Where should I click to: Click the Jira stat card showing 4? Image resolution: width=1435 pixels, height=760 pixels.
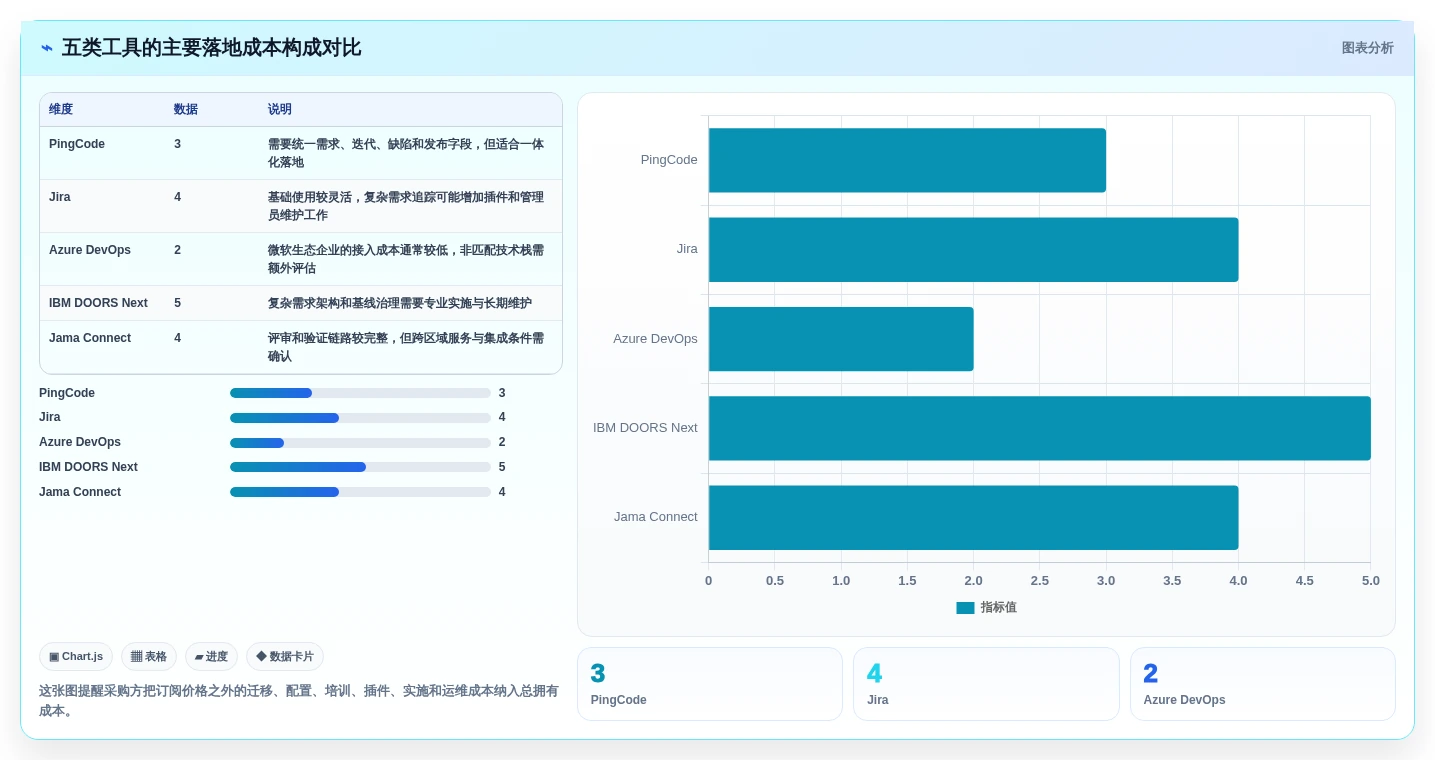986,684
